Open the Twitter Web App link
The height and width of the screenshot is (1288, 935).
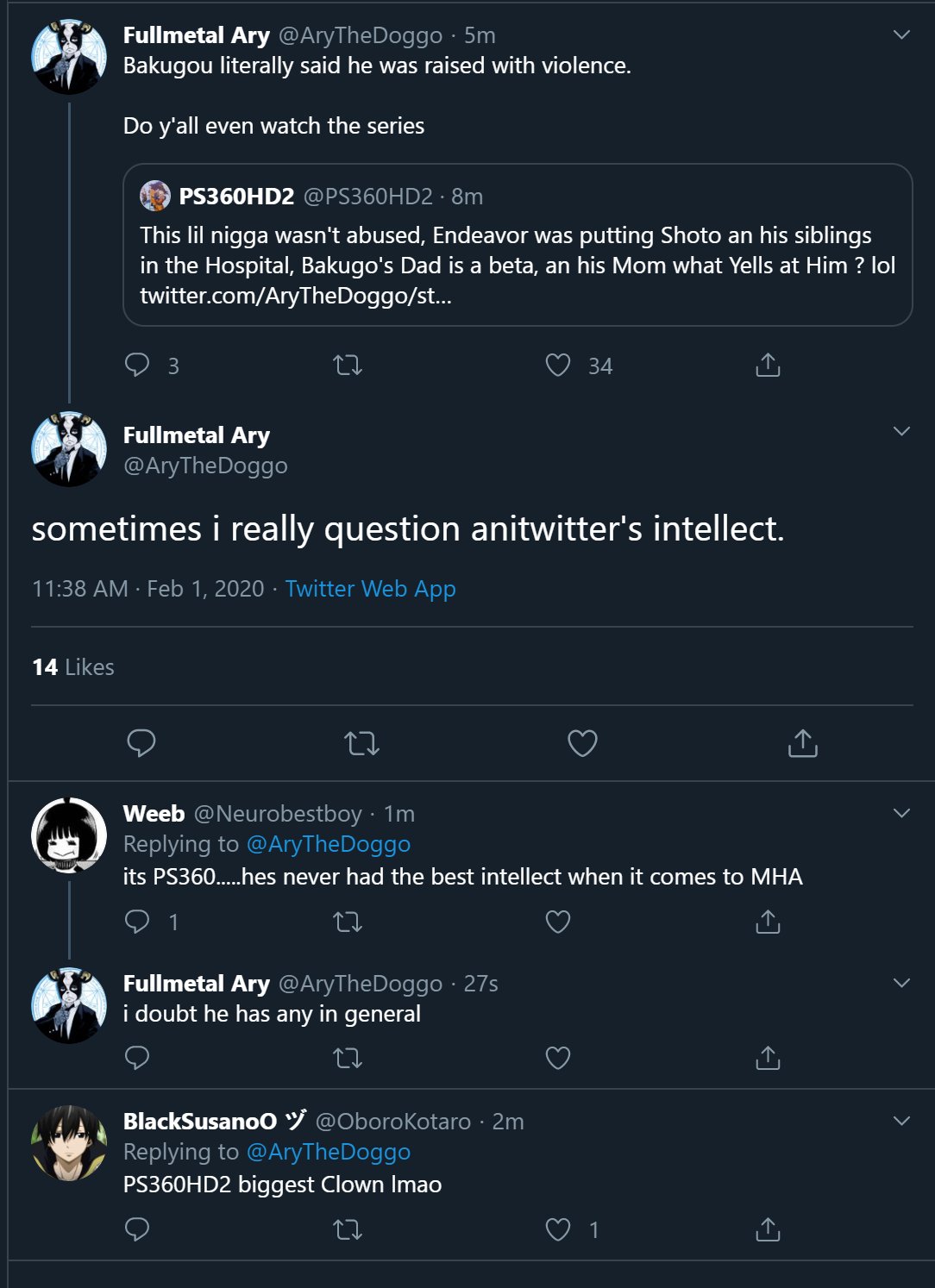point(370,589)
